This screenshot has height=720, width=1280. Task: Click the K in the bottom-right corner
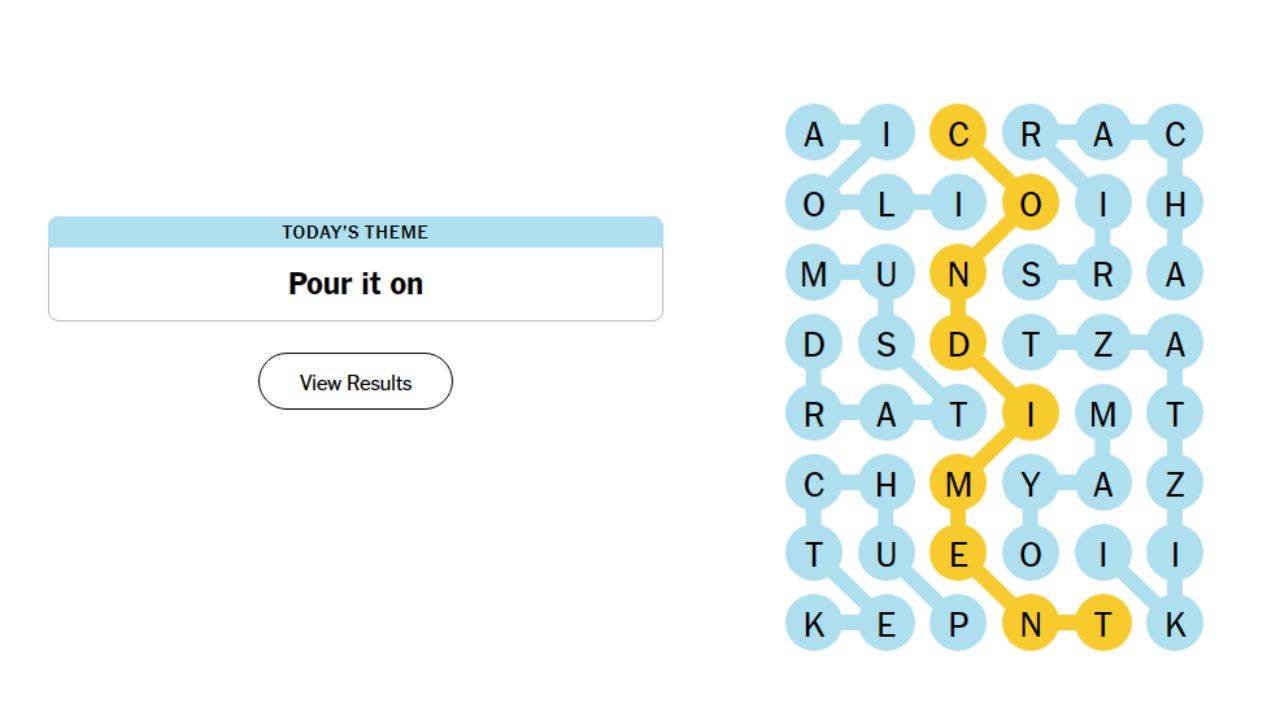click(1174, 623)
